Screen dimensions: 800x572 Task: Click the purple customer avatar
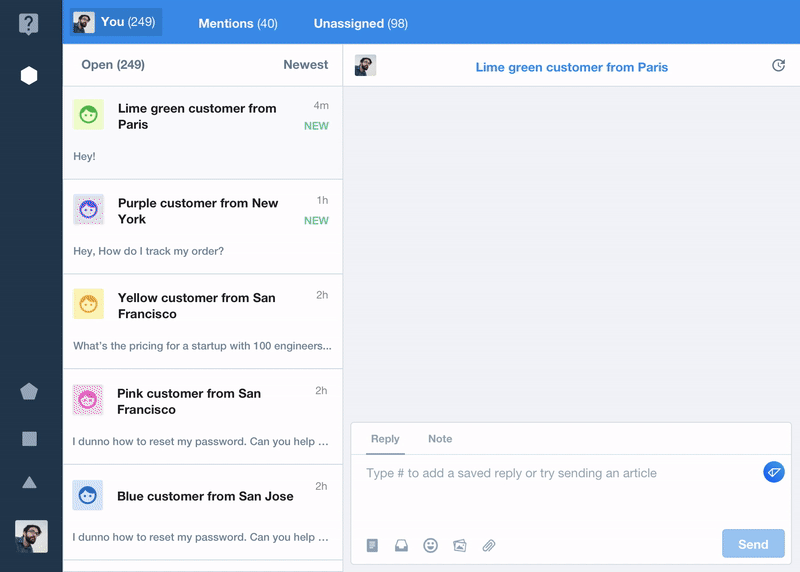[88, 209]
